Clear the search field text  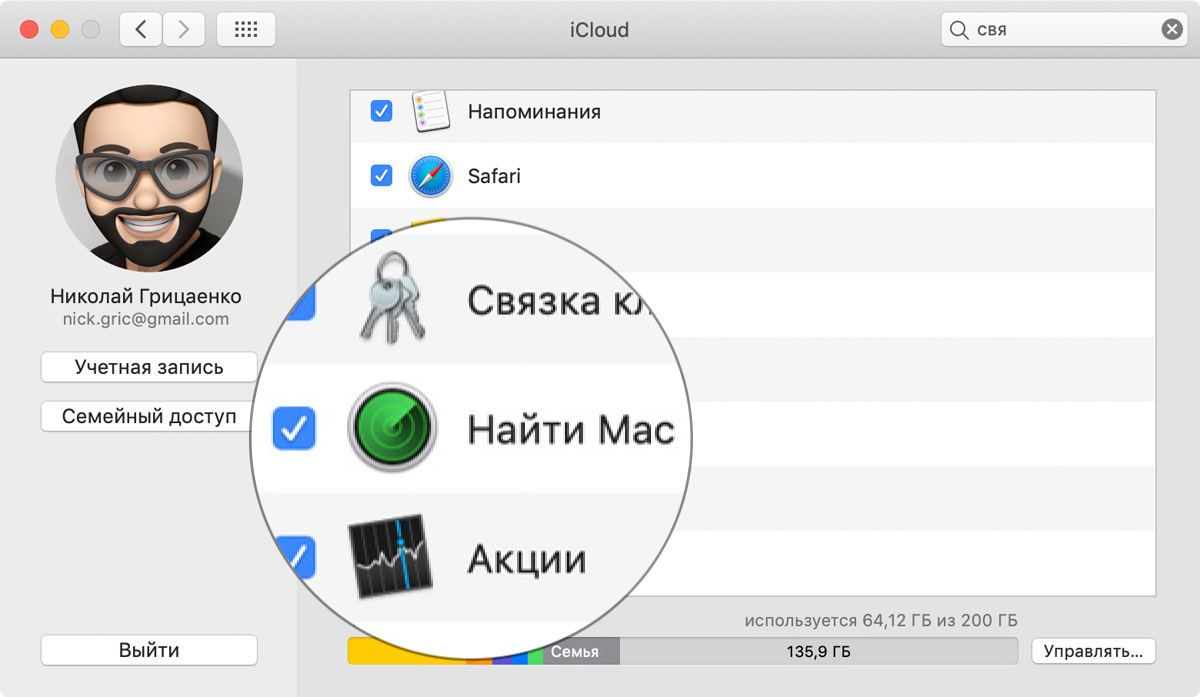(x=1172, y=30)
